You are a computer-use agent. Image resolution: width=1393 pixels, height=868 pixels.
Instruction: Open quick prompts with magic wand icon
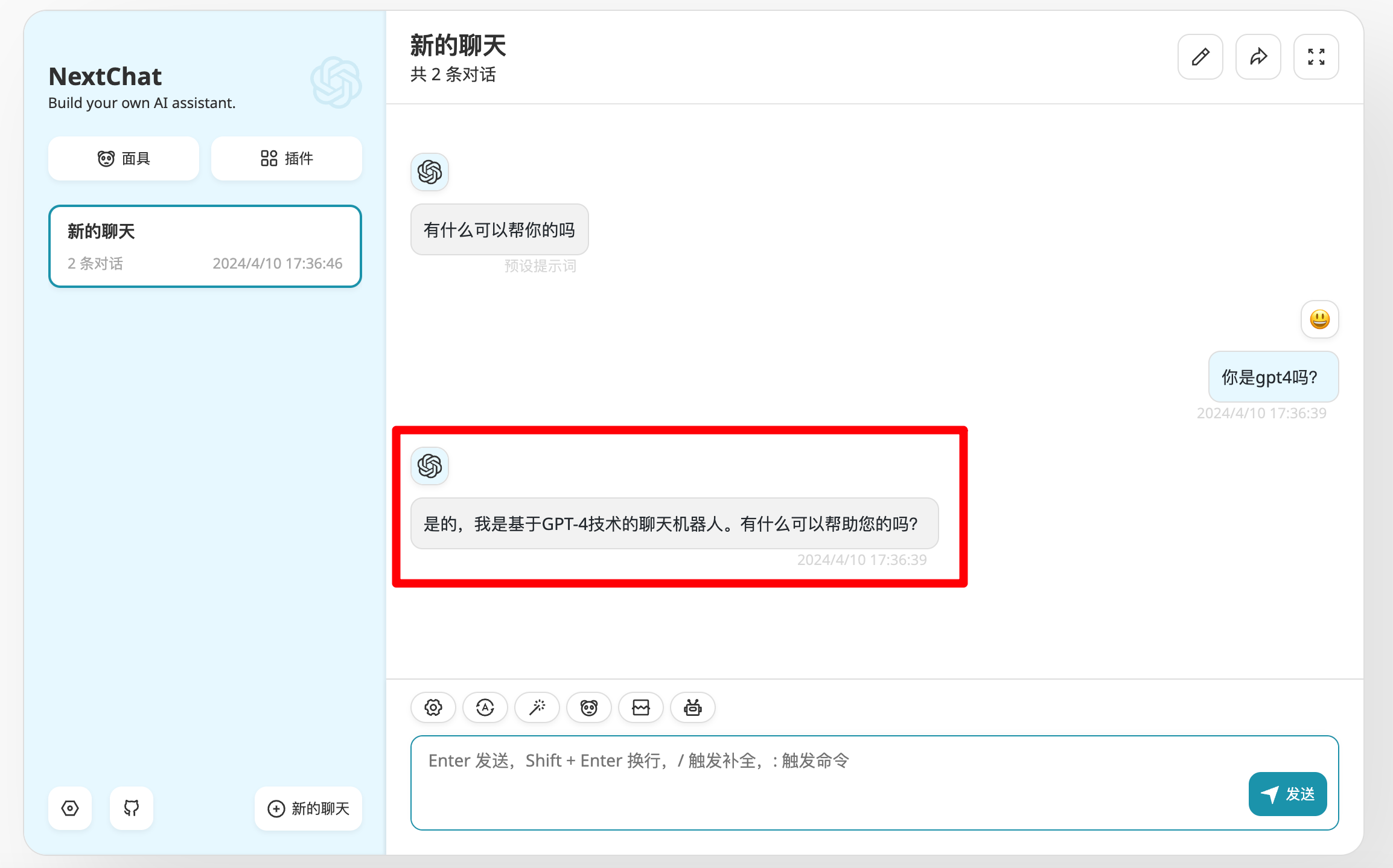pos(537,707)
